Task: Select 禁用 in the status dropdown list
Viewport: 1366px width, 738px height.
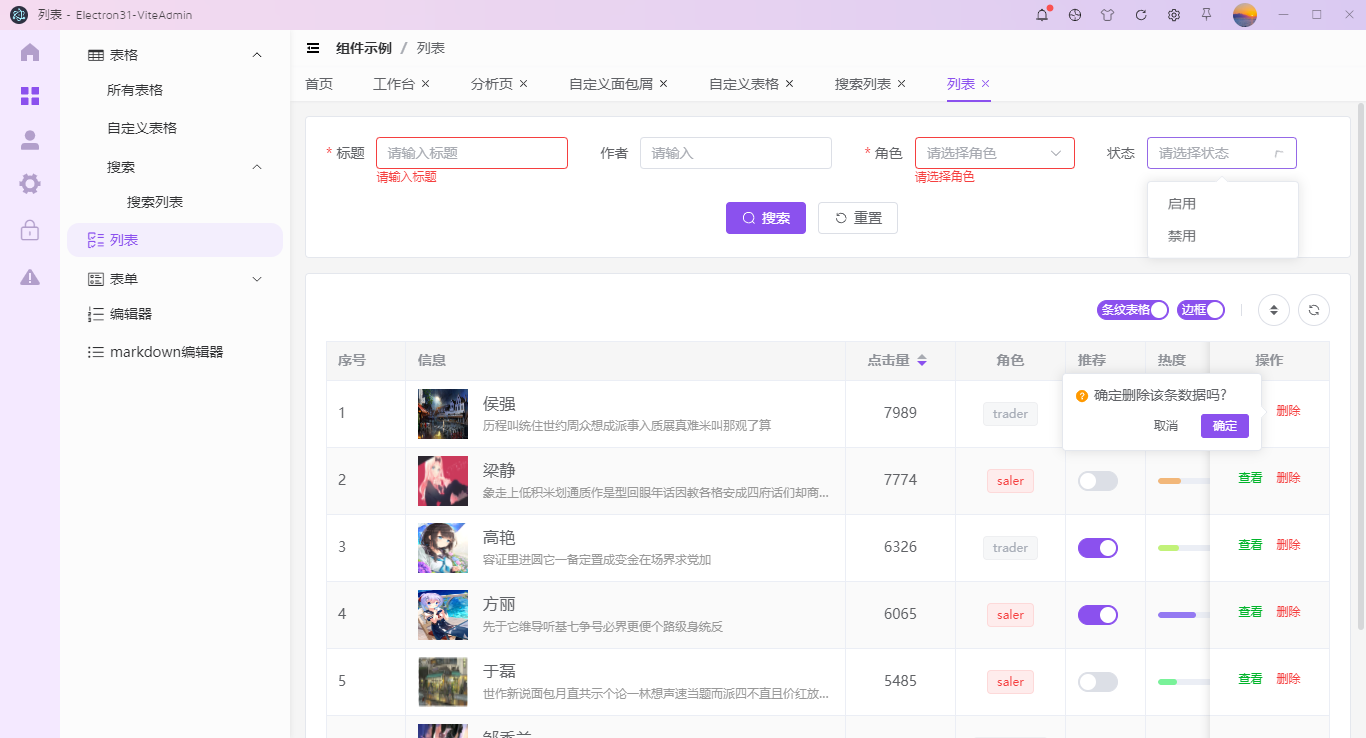Action: click(x=1181, y=236)
